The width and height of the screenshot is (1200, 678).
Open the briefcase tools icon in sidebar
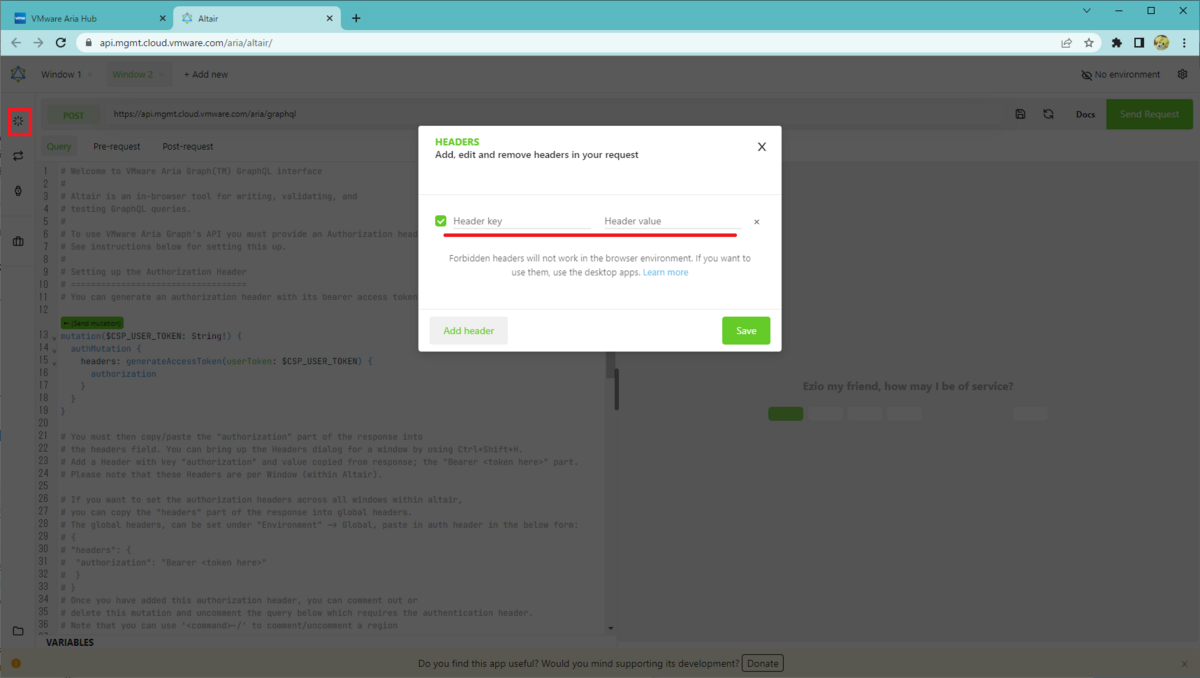[x=18, y=241]
